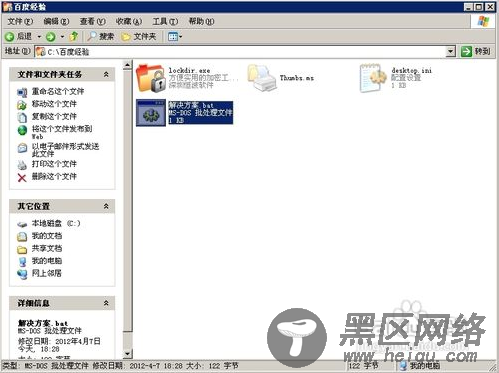Click the status bar 我的电脑 zone
This screenshot has width=499, height=373.
(x=421, y=366)
